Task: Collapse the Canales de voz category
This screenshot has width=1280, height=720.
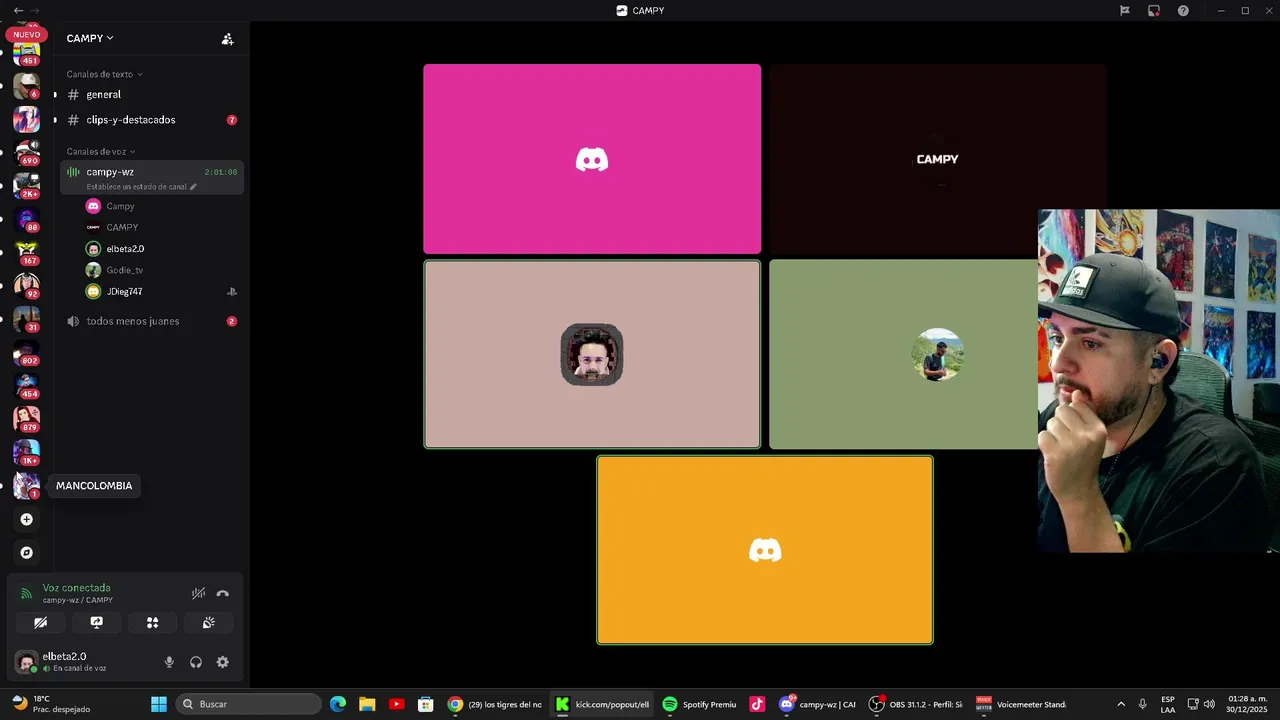Action: 100,152
